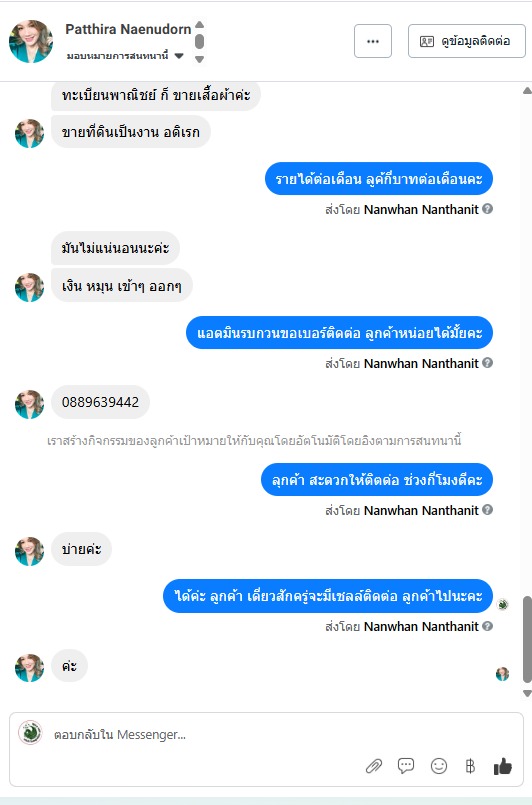The height and width of the screenshot is (805, 532).
Task: Open the three-dots more options button
Action: (373, 41)
